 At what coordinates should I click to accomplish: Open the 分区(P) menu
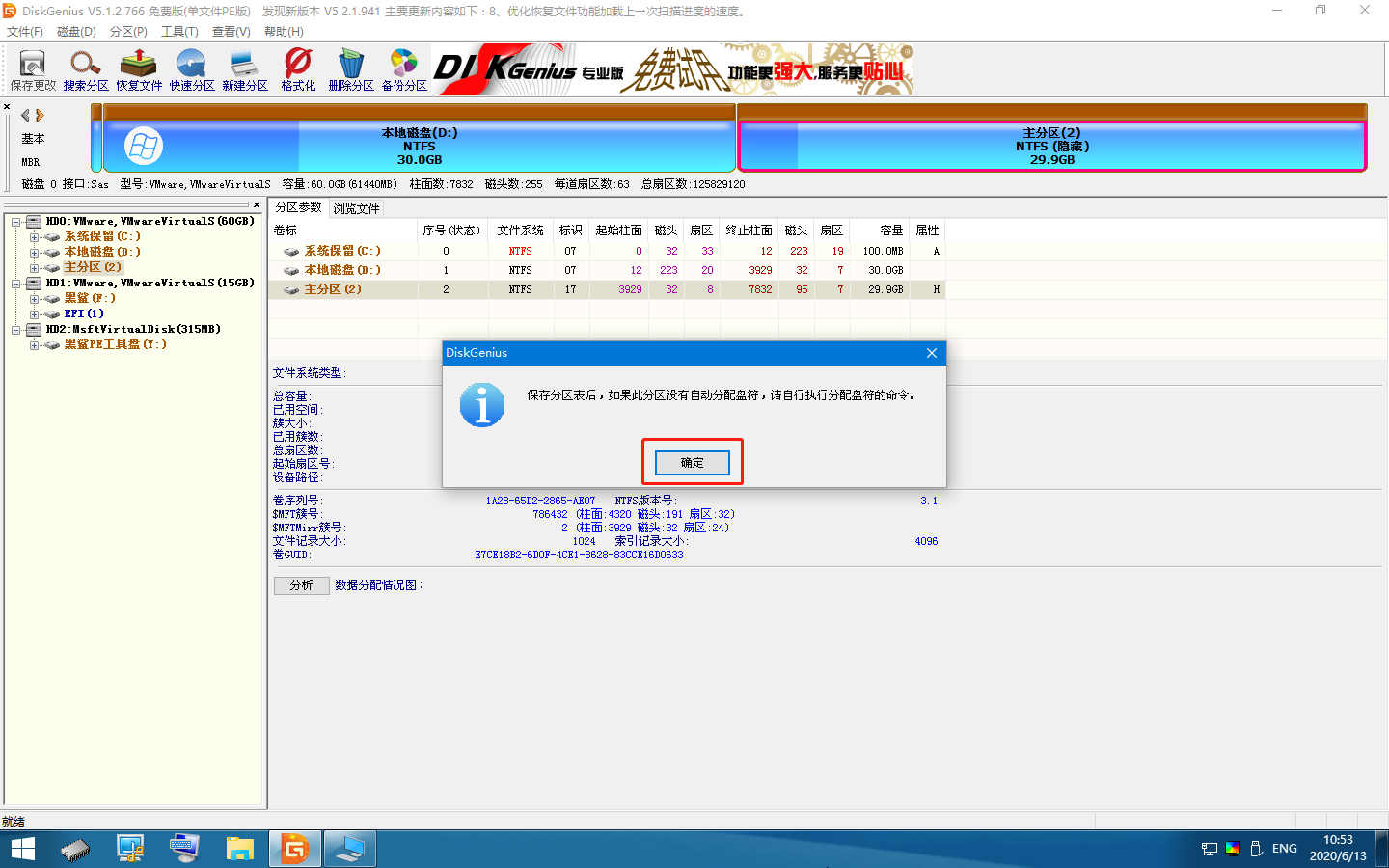coord(128,32)
